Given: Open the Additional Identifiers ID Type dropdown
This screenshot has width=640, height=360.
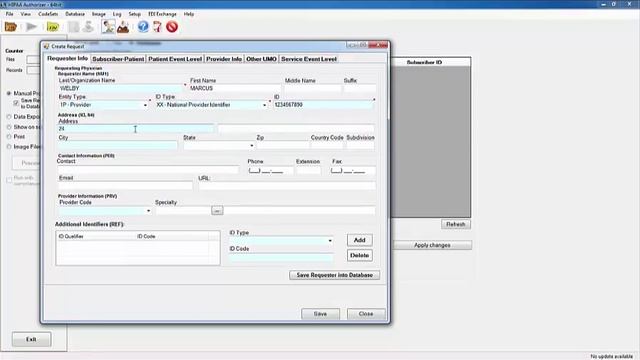Looking at the screenshot, I should (x=330, y=241).
